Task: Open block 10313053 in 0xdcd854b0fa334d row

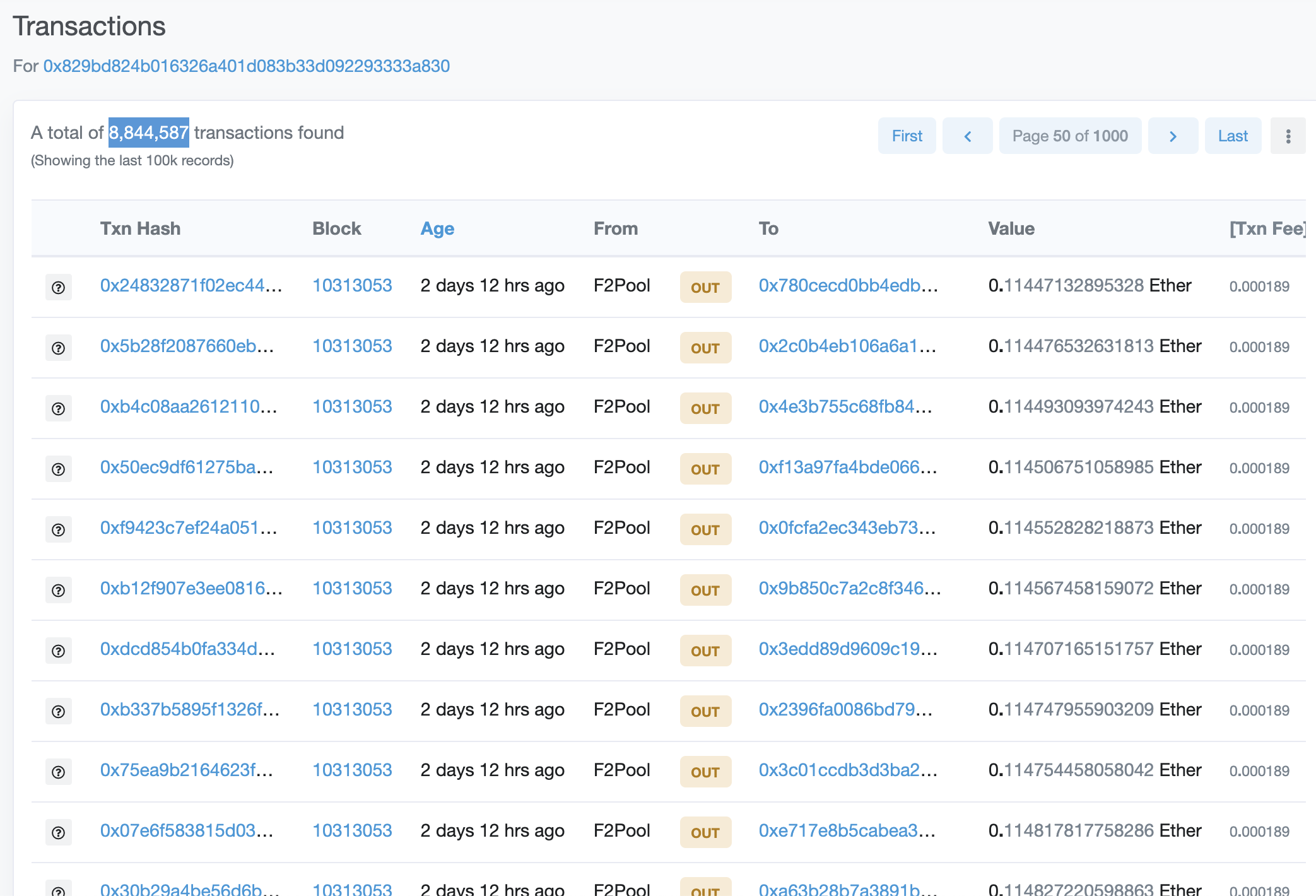Action: 352,649
